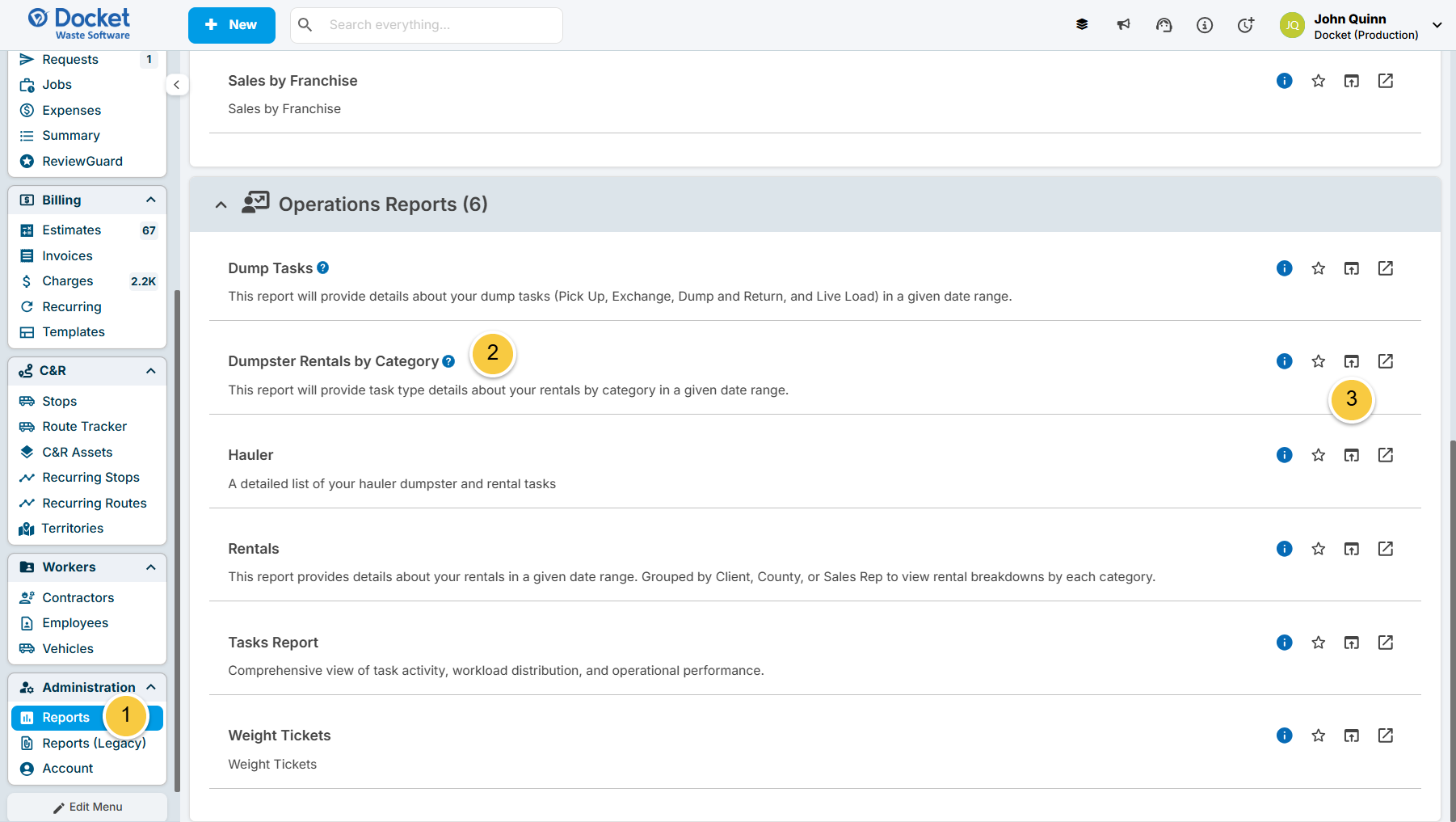Show info for Dumpster Rentals by Category
The width and height of the screenshot is (1456, 822).
[1285, 361]
